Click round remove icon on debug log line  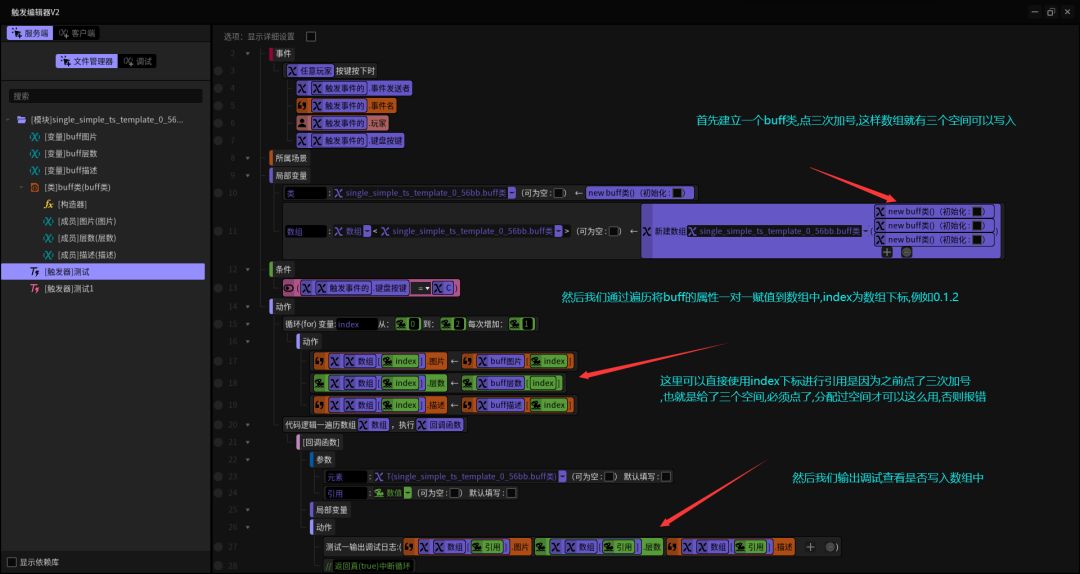click(830, 547)
